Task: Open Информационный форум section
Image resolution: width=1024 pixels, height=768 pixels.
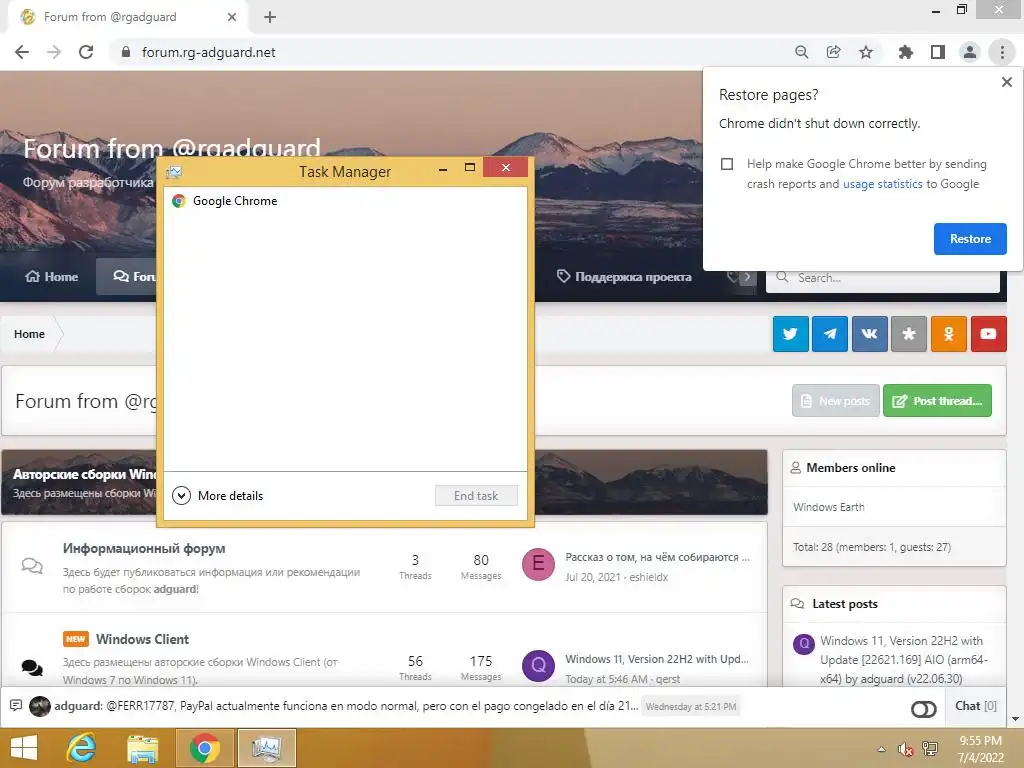Action: [144, 549]
